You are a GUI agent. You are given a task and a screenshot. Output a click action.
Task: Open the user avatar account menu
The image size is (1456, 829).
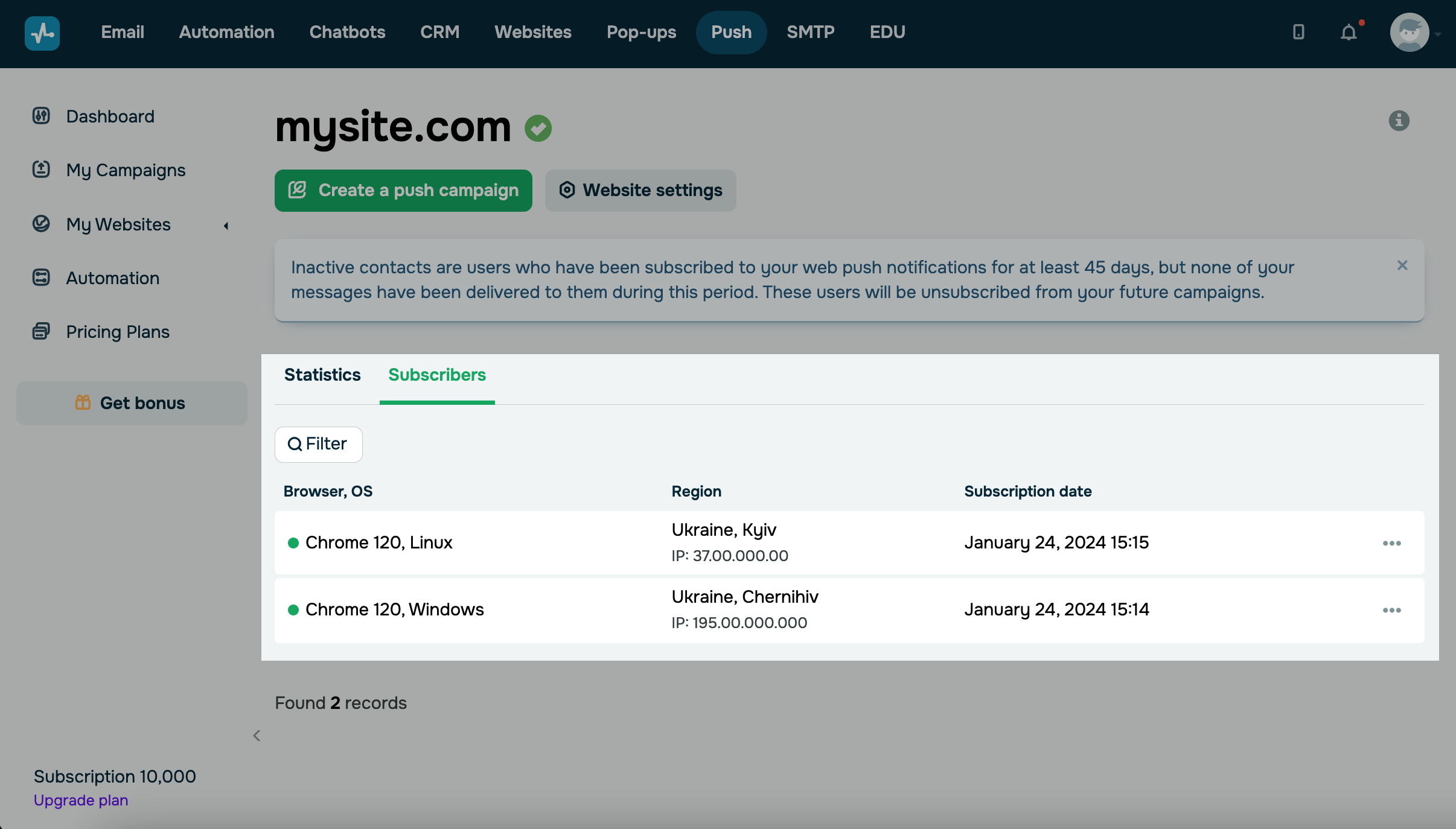point(1410,33)
